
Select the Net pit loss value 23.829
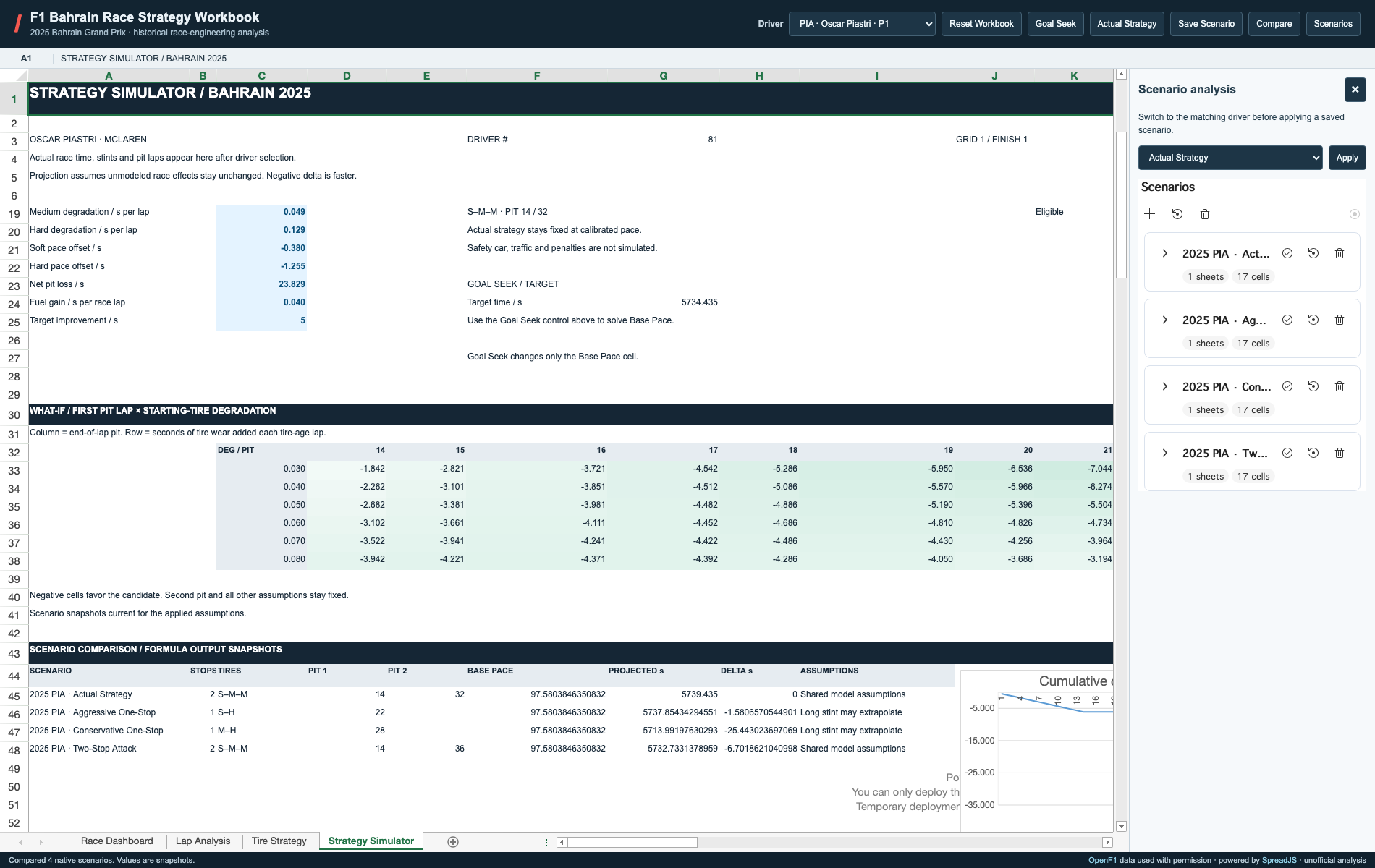261,284
